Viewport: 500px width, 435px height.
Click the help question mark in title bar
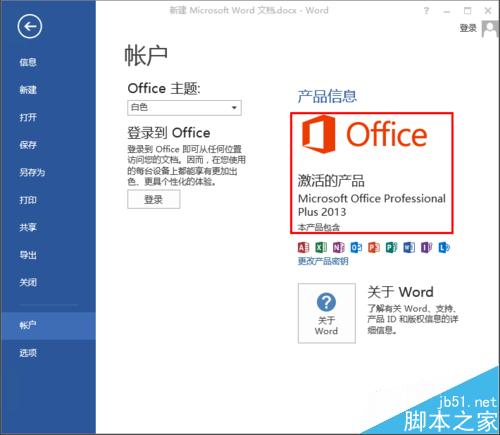pos(426,11)
